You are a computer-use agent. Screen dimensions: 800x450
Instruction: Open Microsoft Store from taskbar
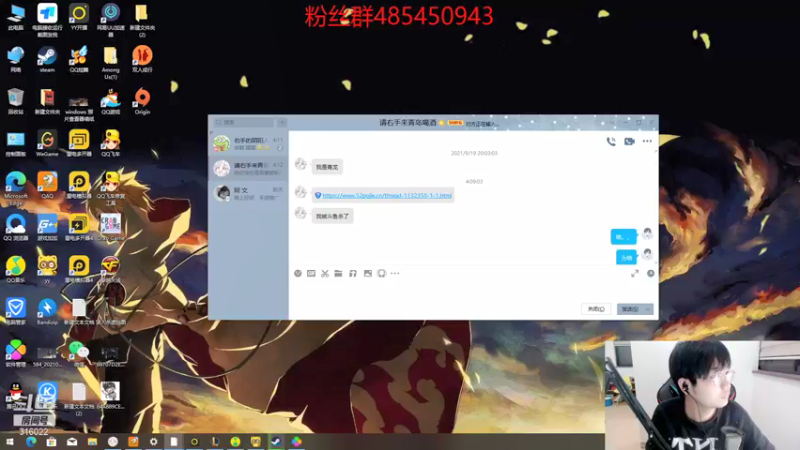point(52,441)
